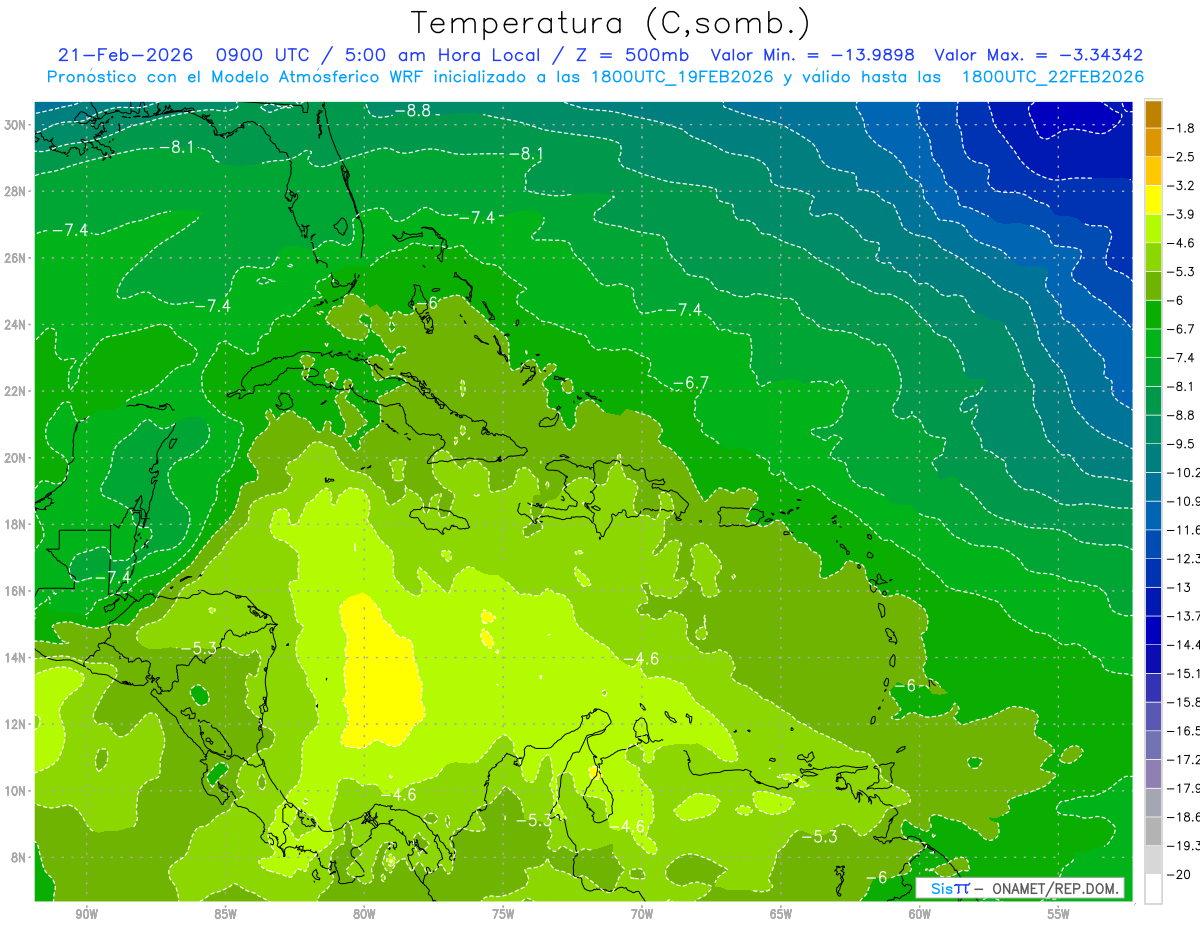
Task: Click the colorbar label "-16.5"
Action: click(x=1184, y=731)
